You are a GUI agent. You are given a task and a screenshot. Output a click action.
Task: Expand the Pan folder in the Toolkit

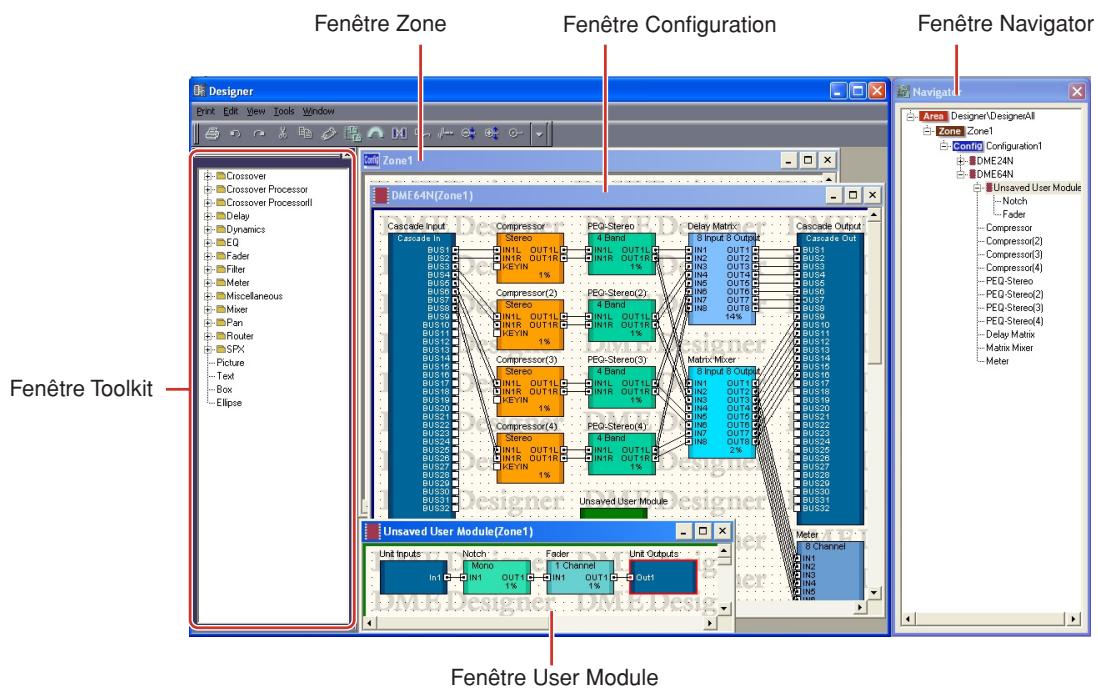(208, 322)
